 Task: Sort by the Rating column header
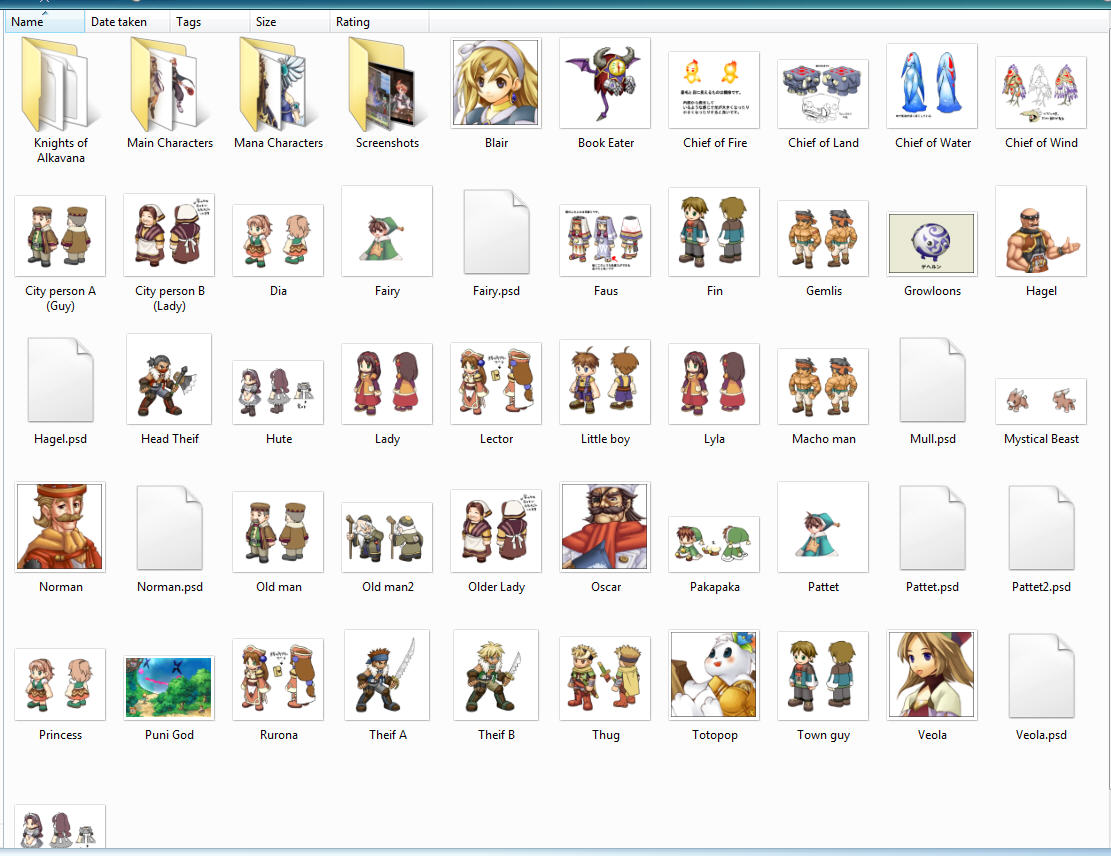coord(379,22)
